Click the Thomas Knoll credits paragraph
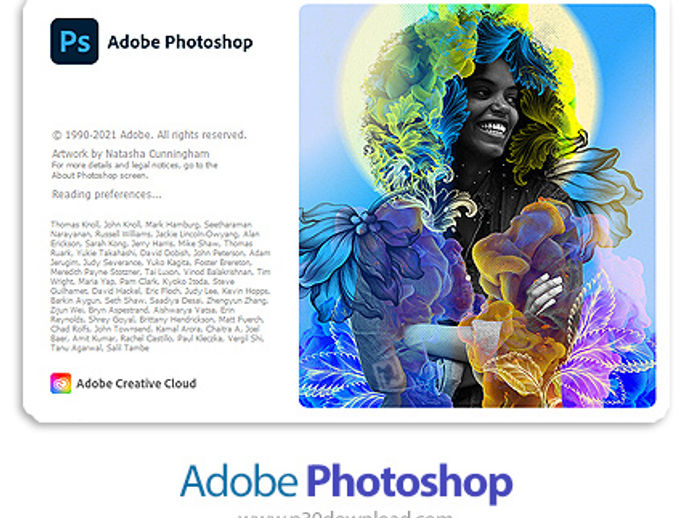 [x=160, y=286]
